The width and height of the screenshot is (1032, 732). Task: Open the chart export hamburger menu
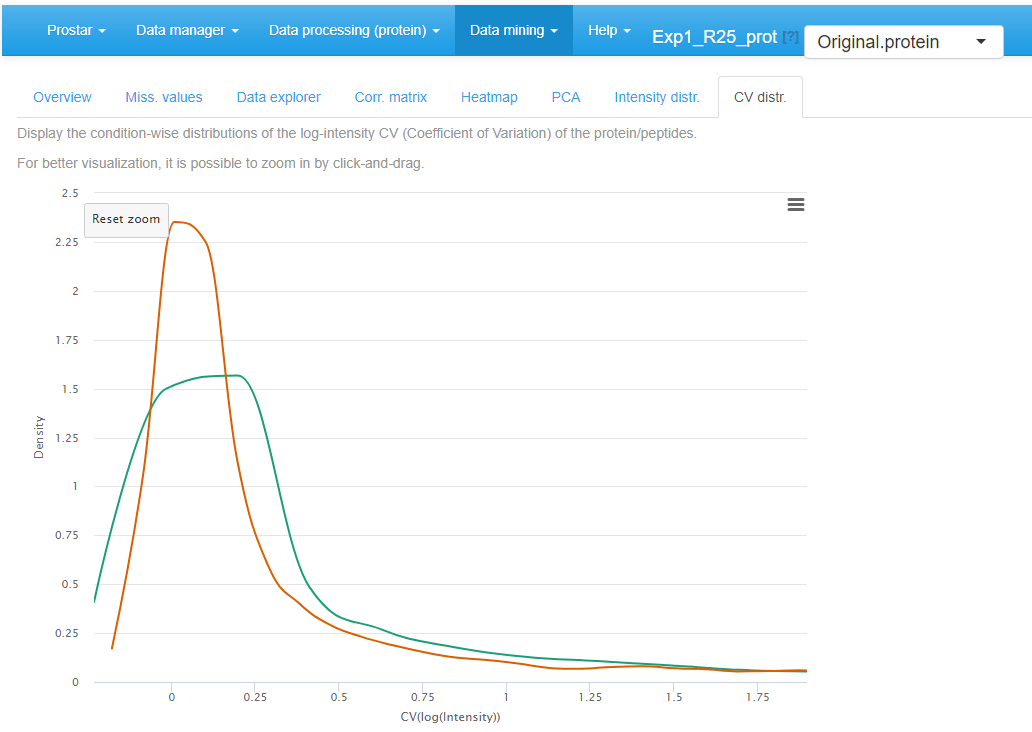[x=795, y=204]
